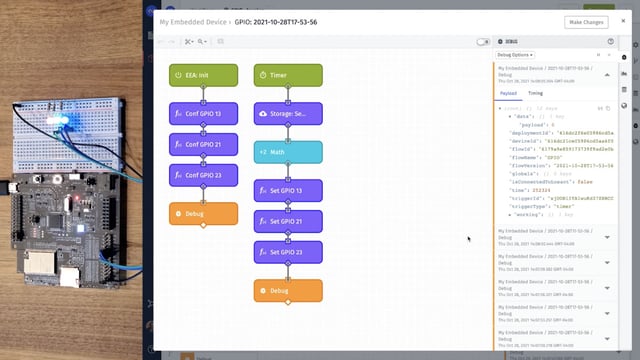The image size is (640, 360).
Task: Click the pause debug stream icon
Action: pyautogui.click(x=599, y=55)
